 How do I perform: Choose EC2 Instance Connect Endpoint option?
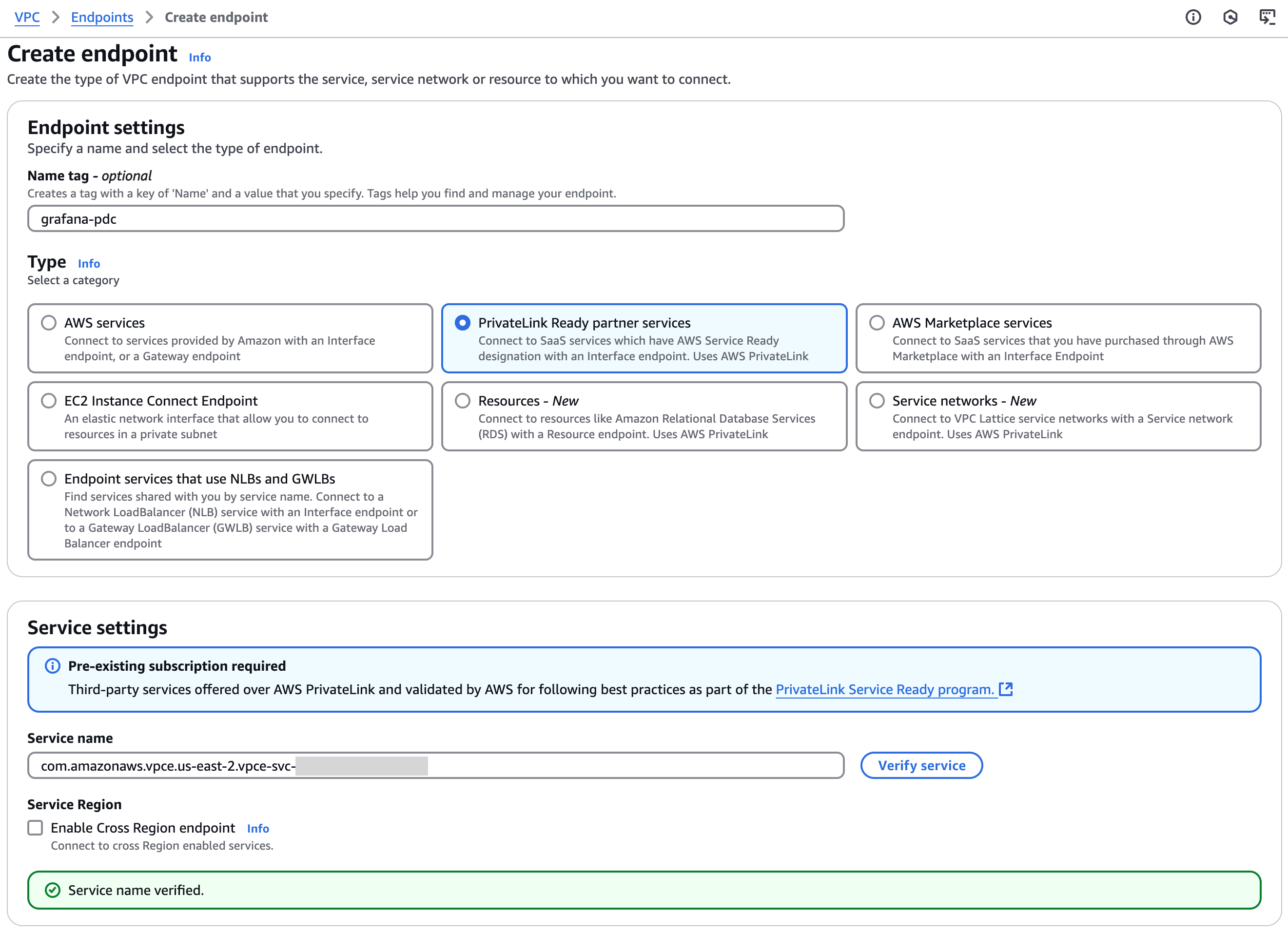[x=49, y=401]
